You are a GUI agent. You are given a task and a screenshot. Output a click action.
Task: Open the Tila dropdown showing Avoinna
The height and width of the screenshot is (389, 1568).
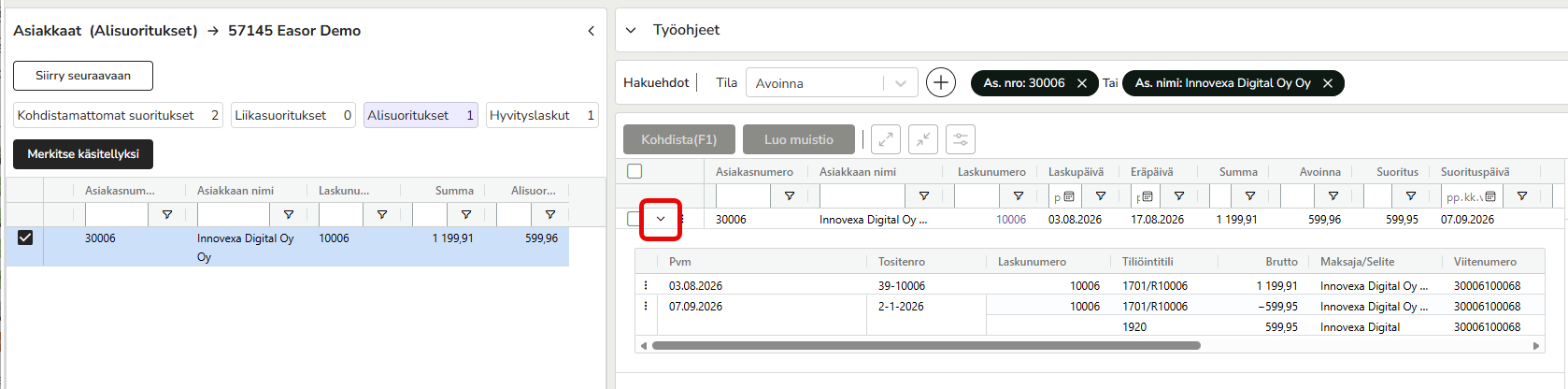(x=832, y=83)
